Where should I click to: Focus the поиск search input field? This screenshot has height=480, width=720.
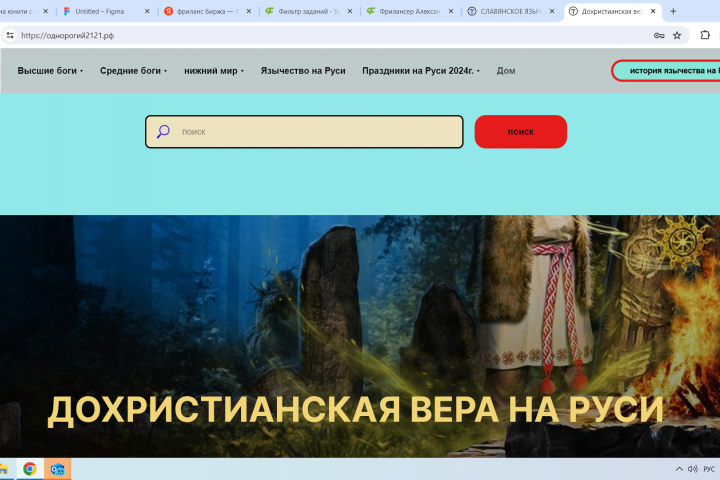coord(304,132)
